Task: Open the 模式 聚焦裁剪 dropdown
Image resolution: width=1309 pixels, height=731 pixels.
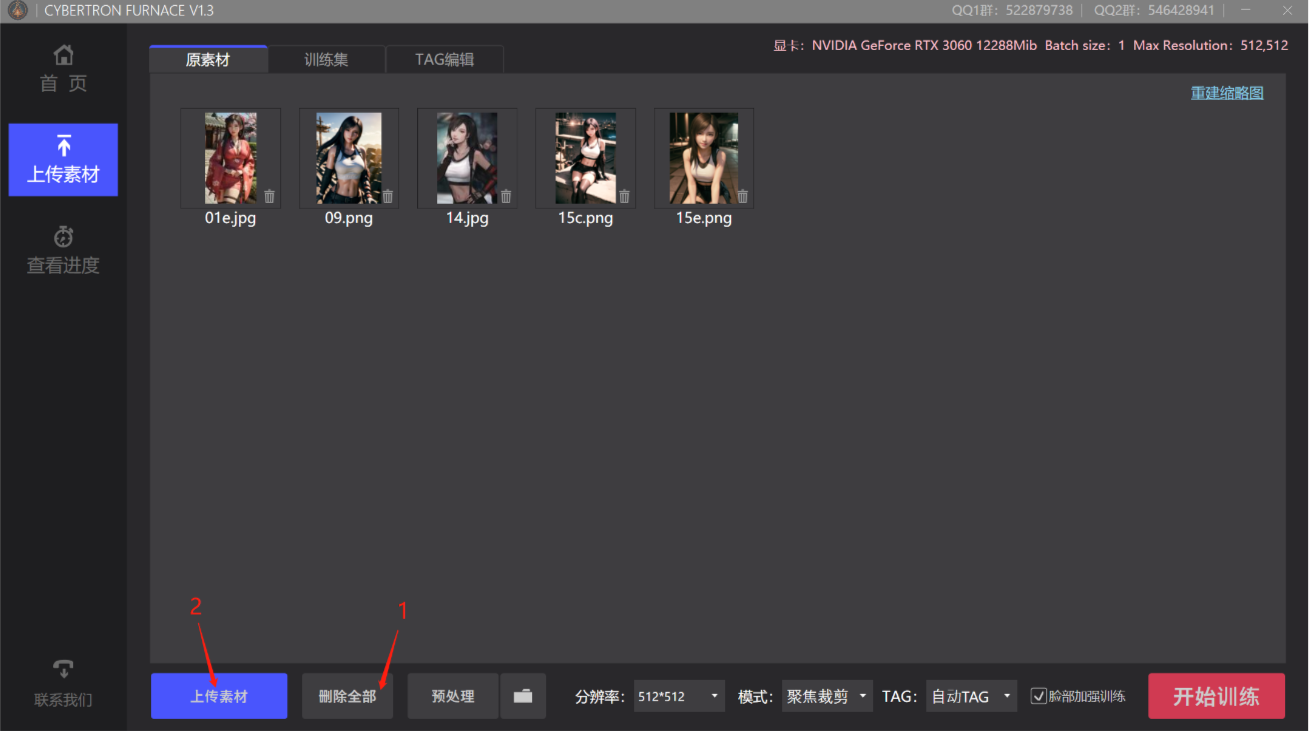Action: click(827, 696)
